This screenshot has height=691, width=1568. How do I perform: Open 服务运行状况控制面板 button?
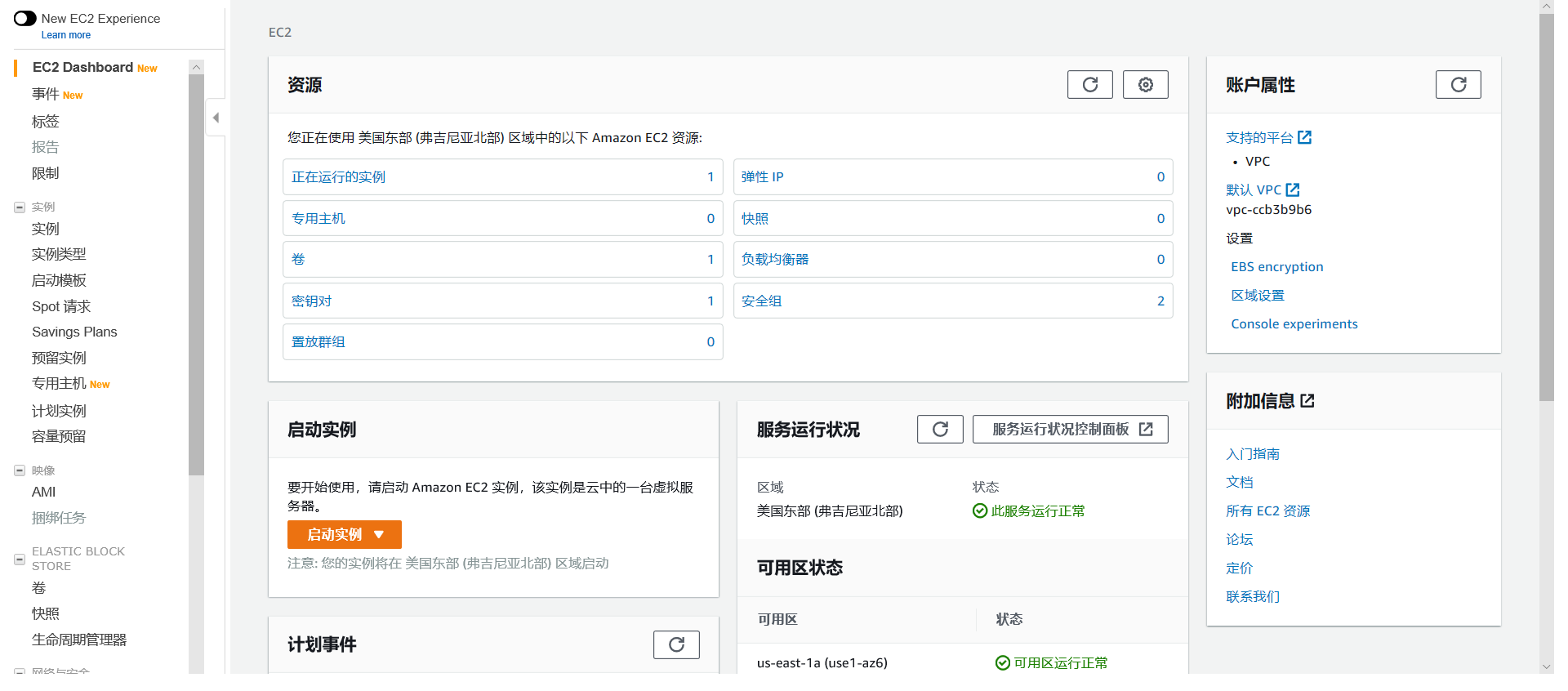point(1070,430)
